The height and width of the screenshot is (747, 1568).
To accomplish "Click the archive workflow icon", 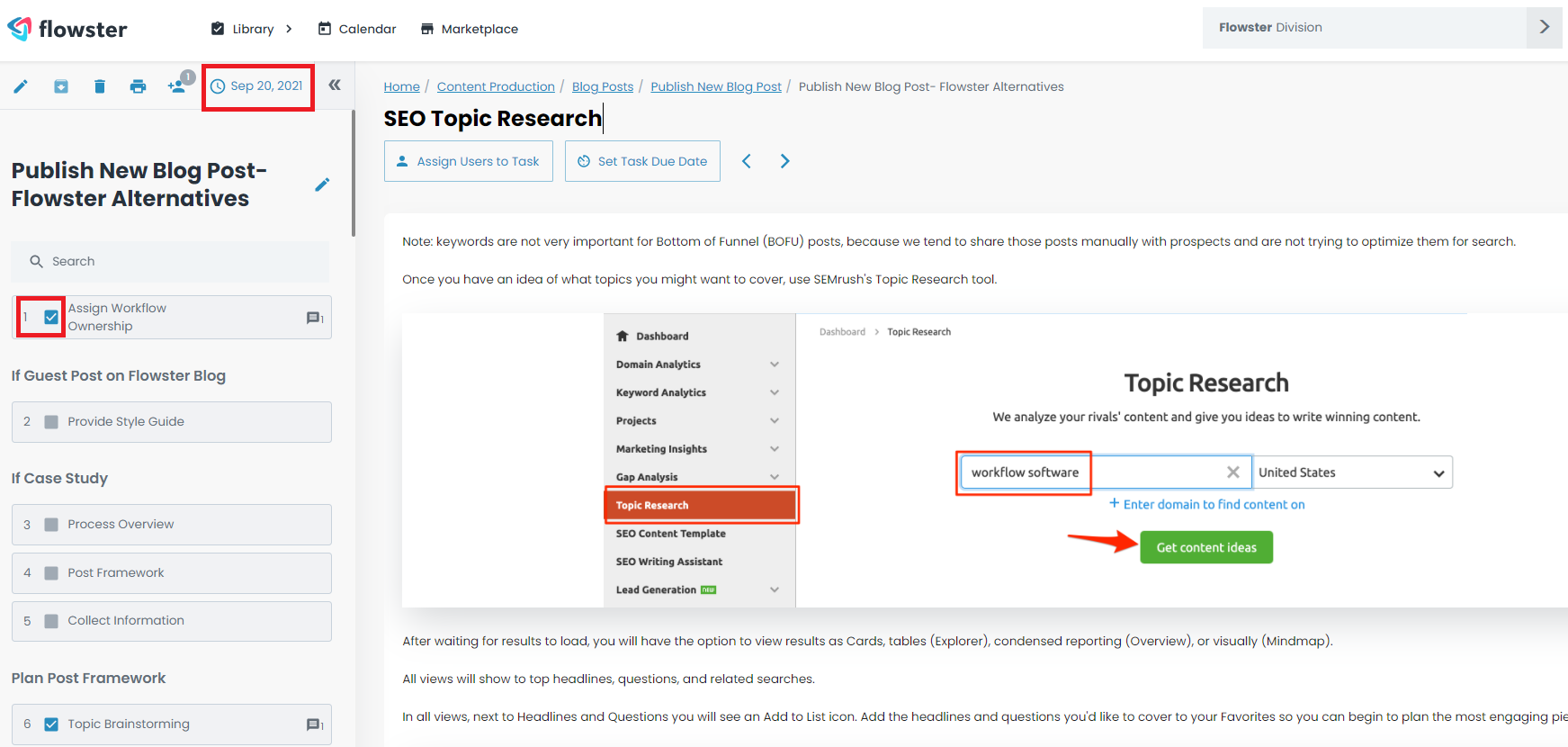I will point(60,86).
